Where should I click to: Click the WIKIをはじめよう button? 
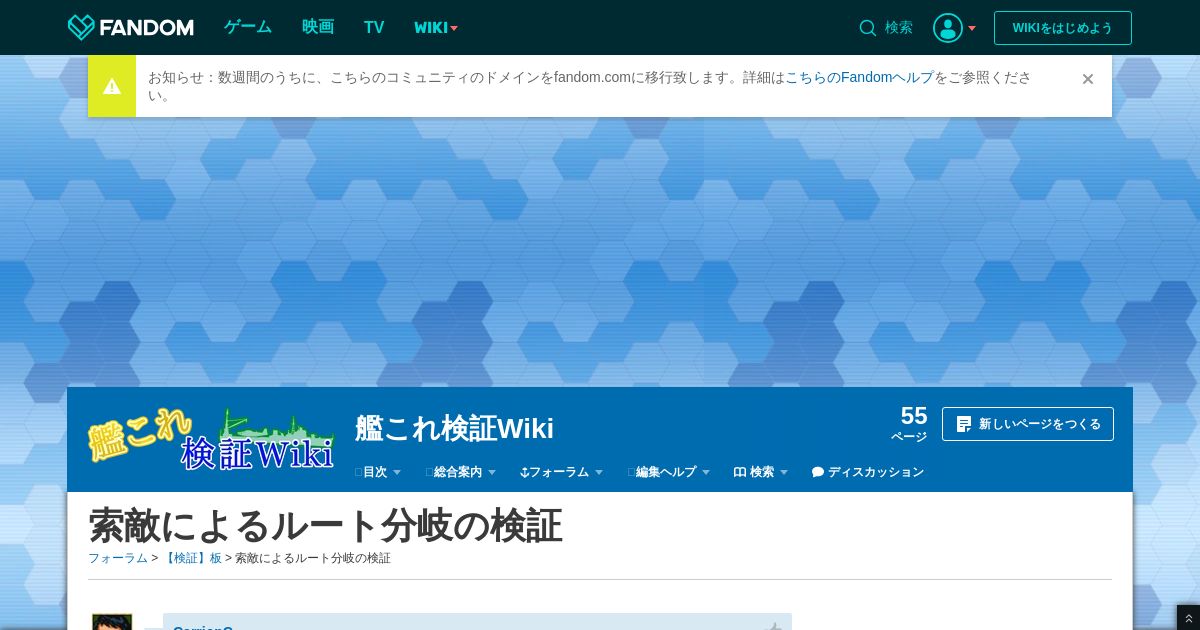tap(1062, 28)
